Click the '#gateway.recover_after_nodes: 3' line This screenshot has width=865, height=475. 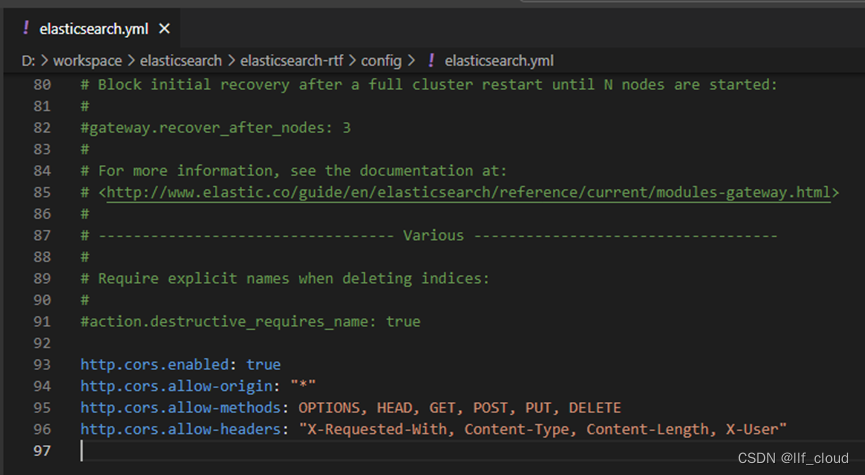(x=215, y=128)
